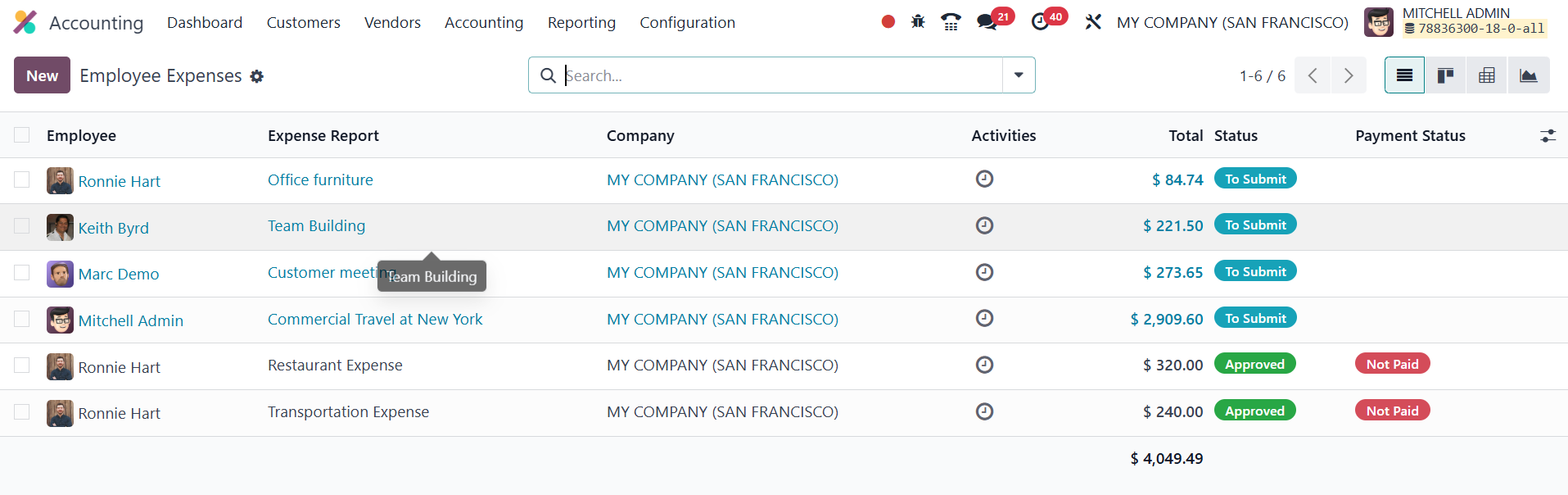The width and height of the screenshot is (1568, 495).
Task: Open optional columns settings toggle
Action: [x=1547, y=136]
